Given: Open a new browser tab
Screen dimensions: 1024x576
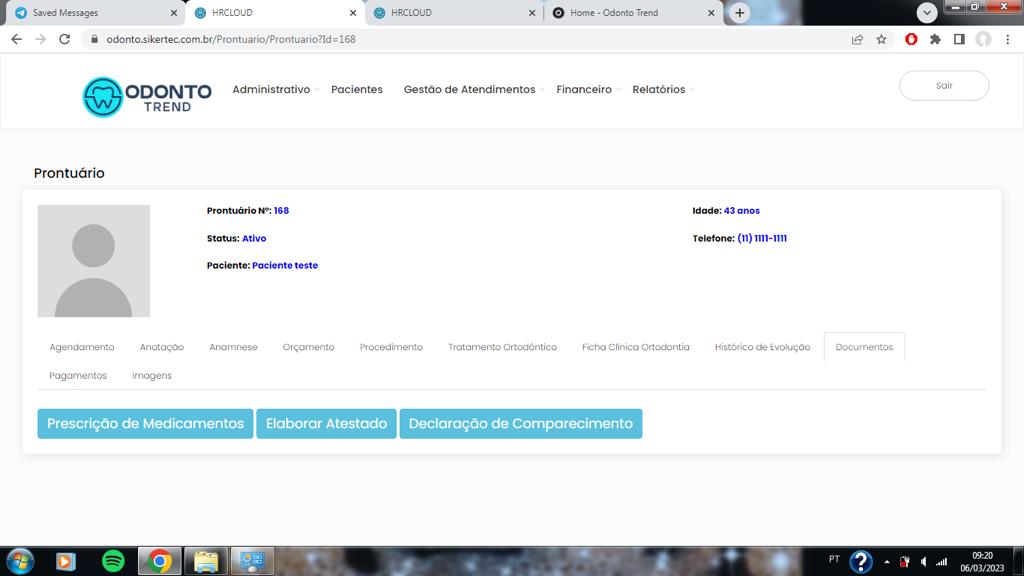Looking at the screenshot, I should coord(739,13).
